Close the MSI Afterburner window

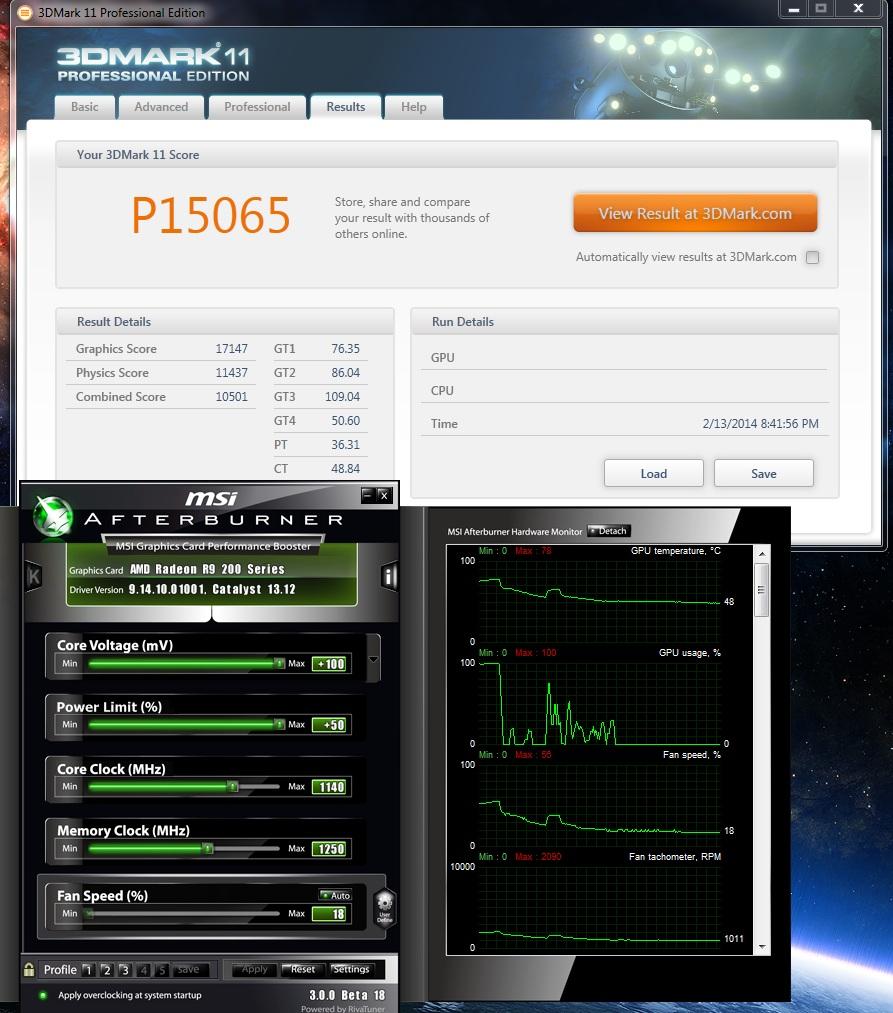(384, 496)
